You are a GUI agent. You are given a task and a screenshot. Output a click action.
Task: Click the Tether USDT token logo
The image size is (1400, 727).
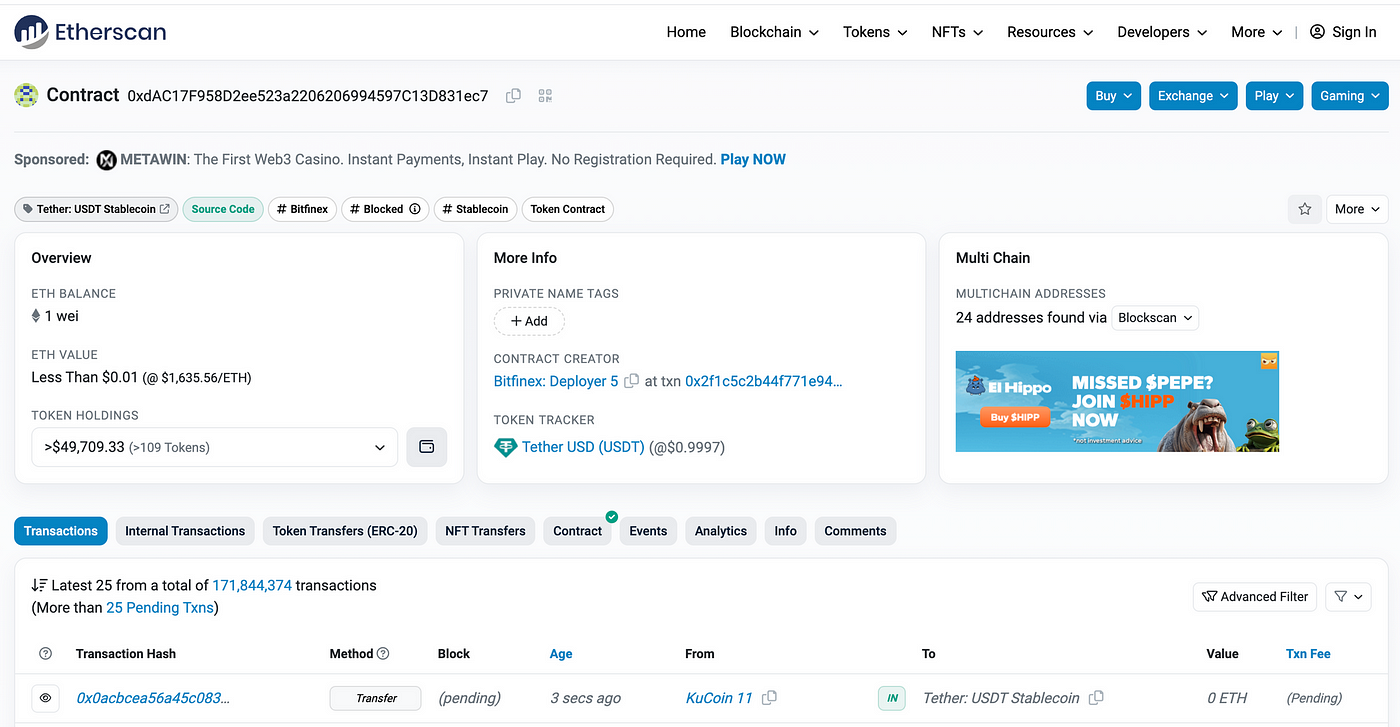[506, 447]
